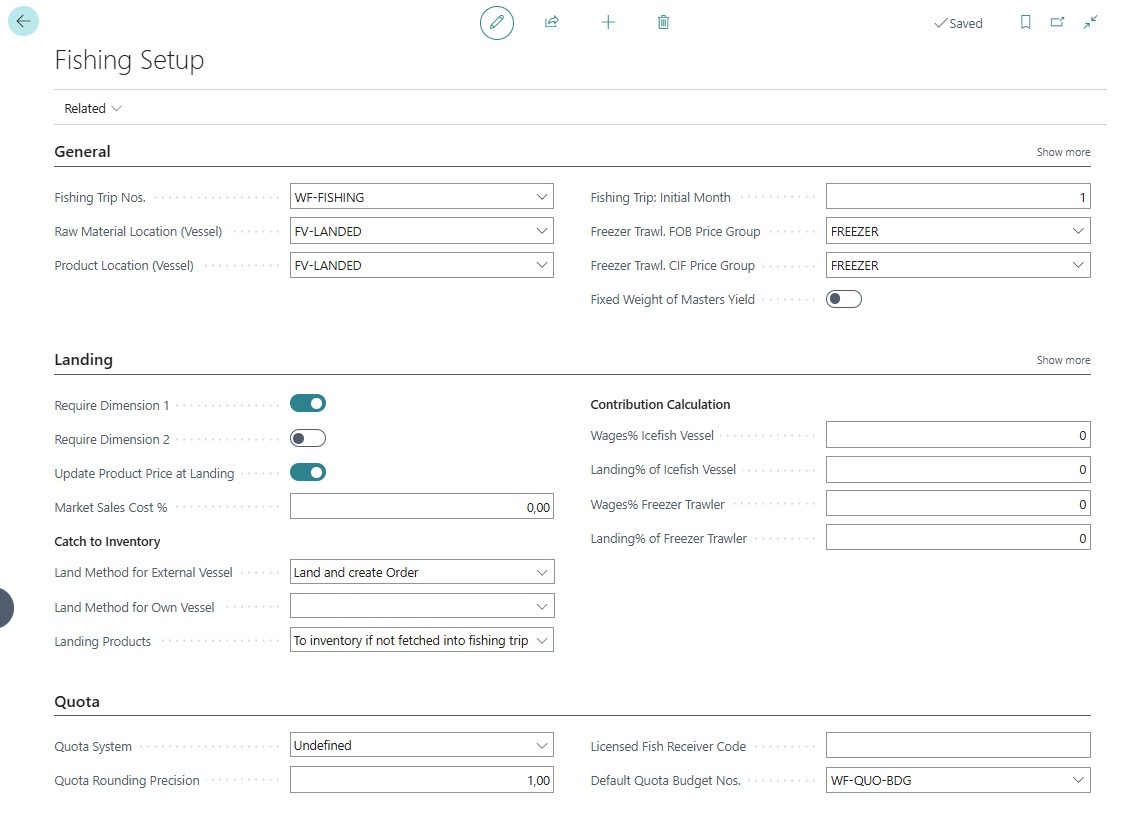The image size is (1123, 814).
Task: Toggle Fixed Weight of Masters Yield
Action: (x=844, y=299)
